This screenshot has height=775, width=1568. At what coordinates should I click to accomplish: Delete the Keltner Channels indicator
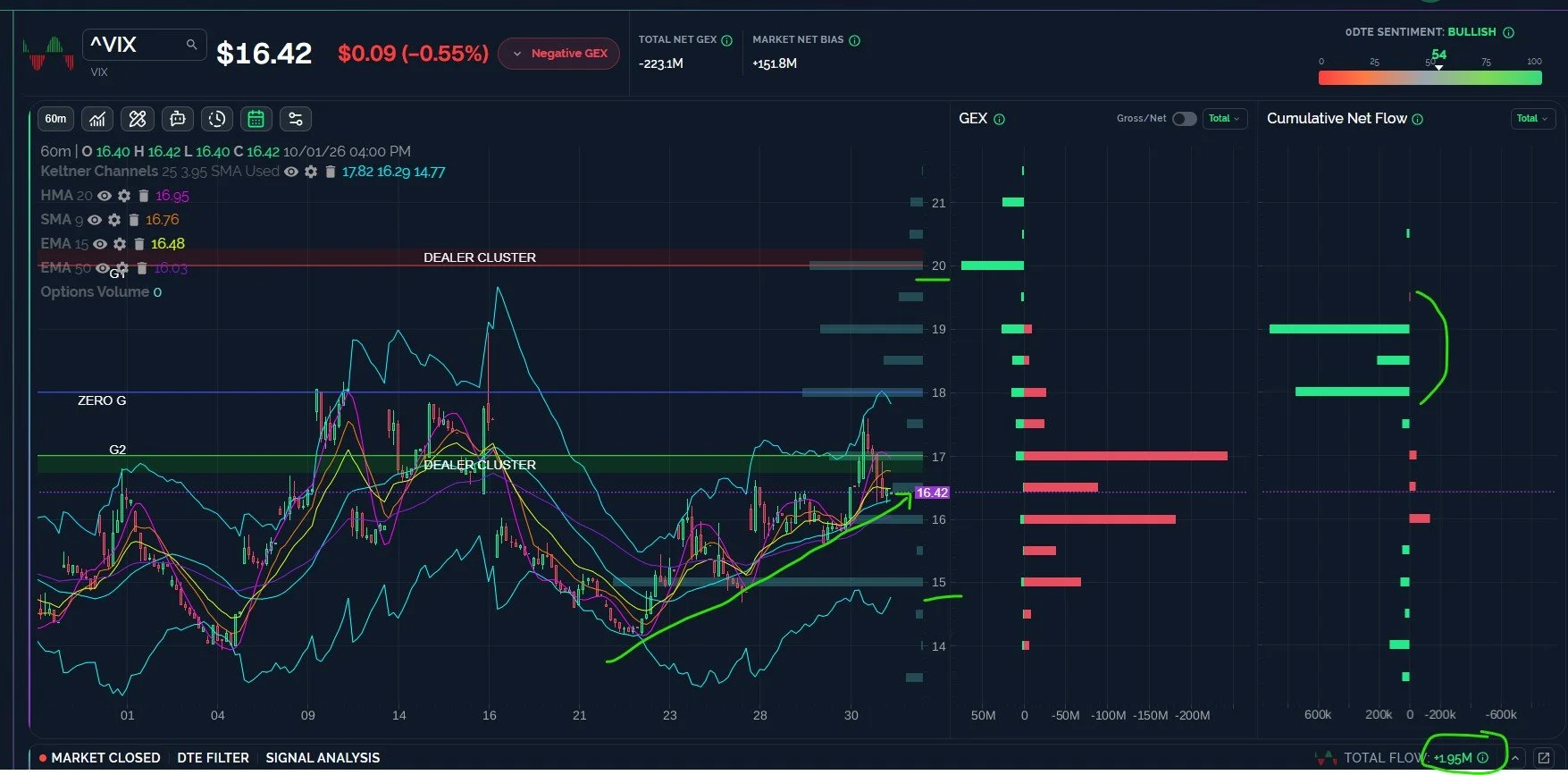[x=330, y=172]
